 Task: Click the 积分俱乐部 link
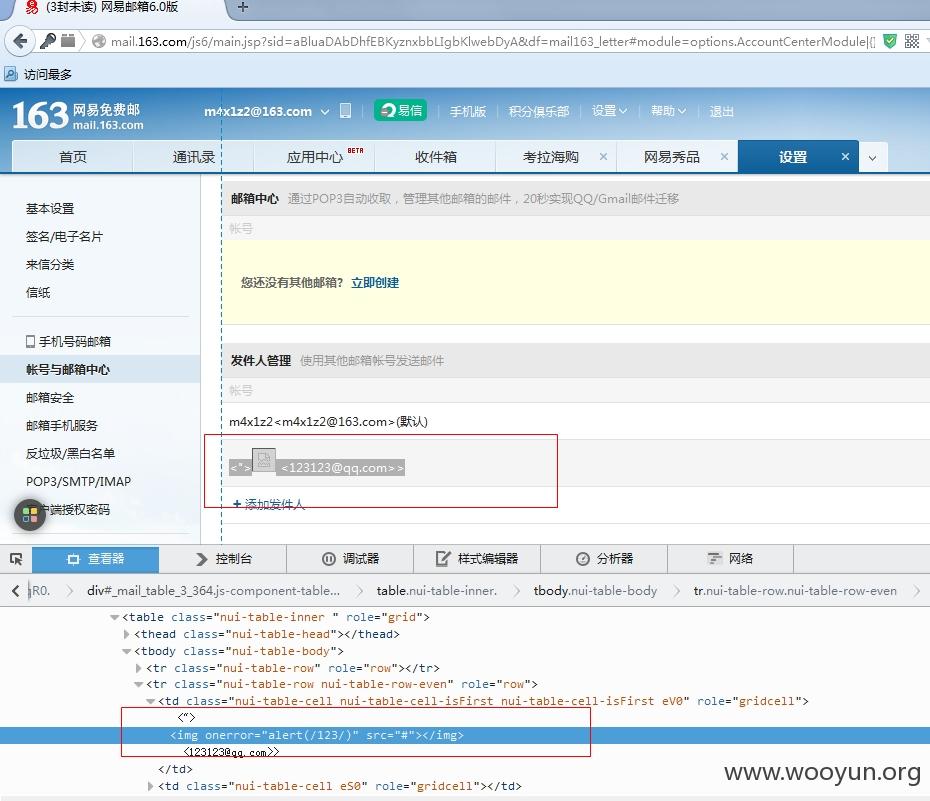539,111
